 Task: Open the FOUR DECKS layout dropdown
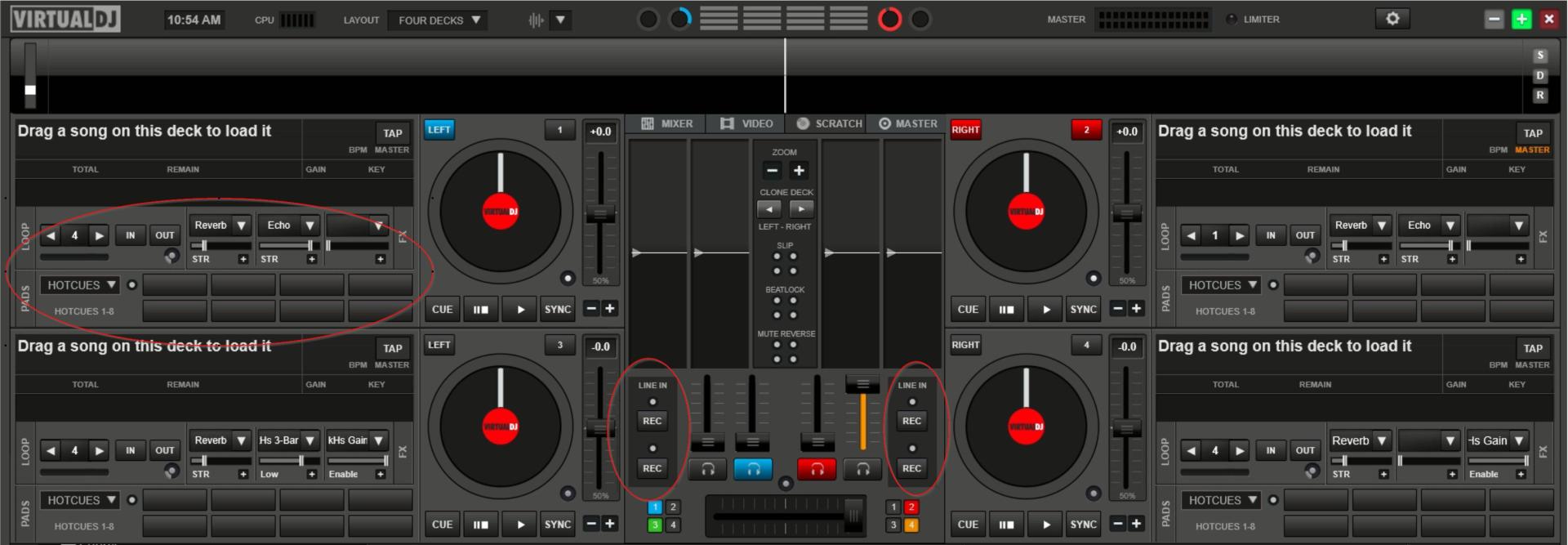[439, 20]
